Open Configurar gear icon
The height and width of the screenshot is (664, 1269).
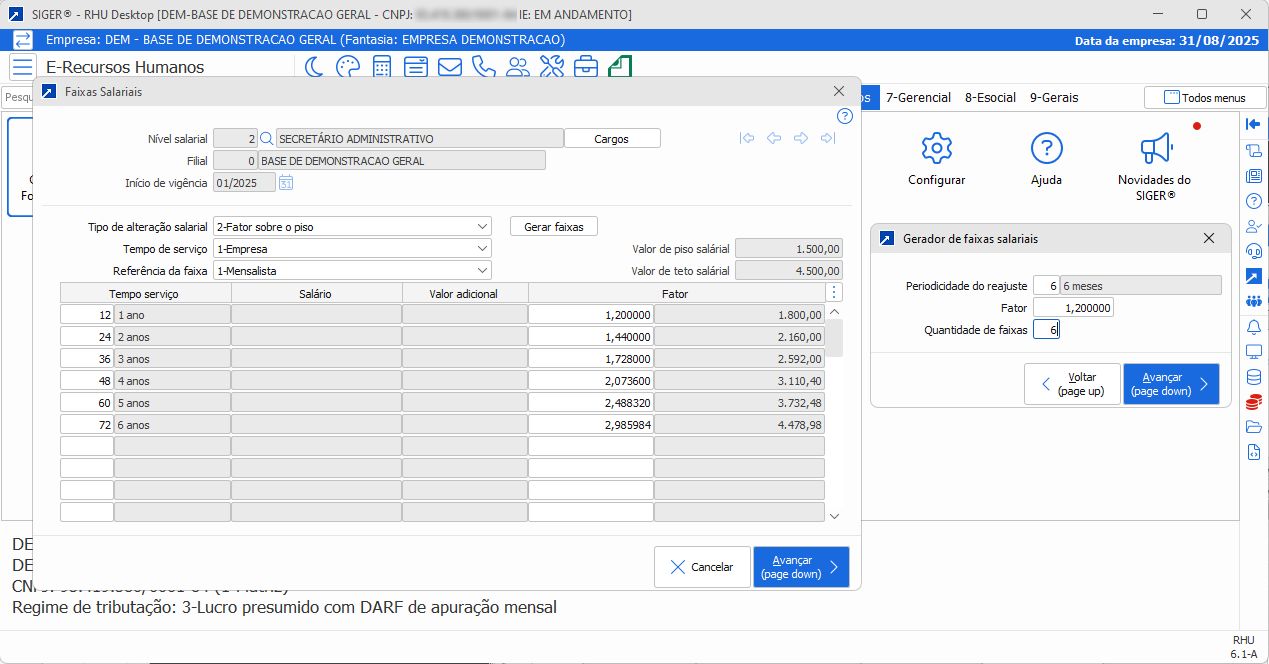pyautogui.click(x=936, y=149)
